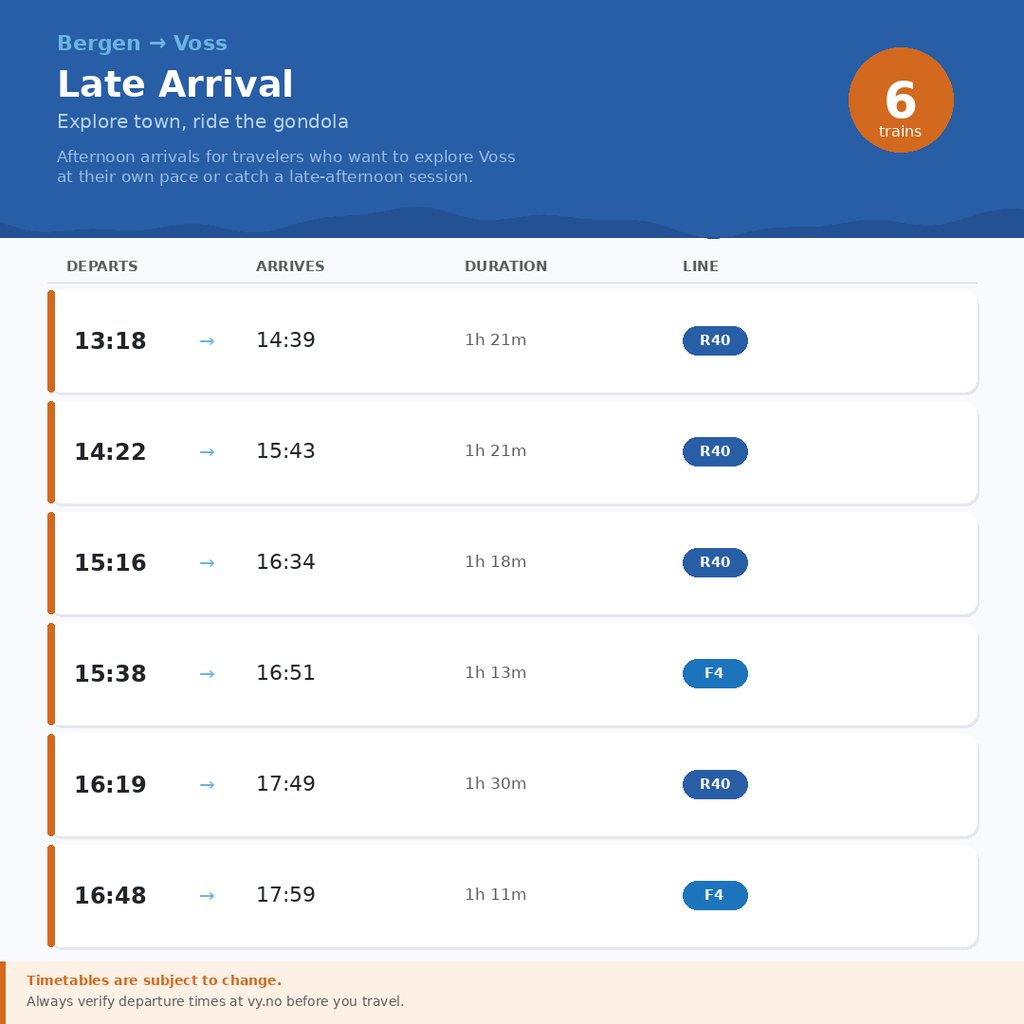Click the arrow icon beside 13:18
Screen dimensions: 1024x1024
[x=207, y=341]
